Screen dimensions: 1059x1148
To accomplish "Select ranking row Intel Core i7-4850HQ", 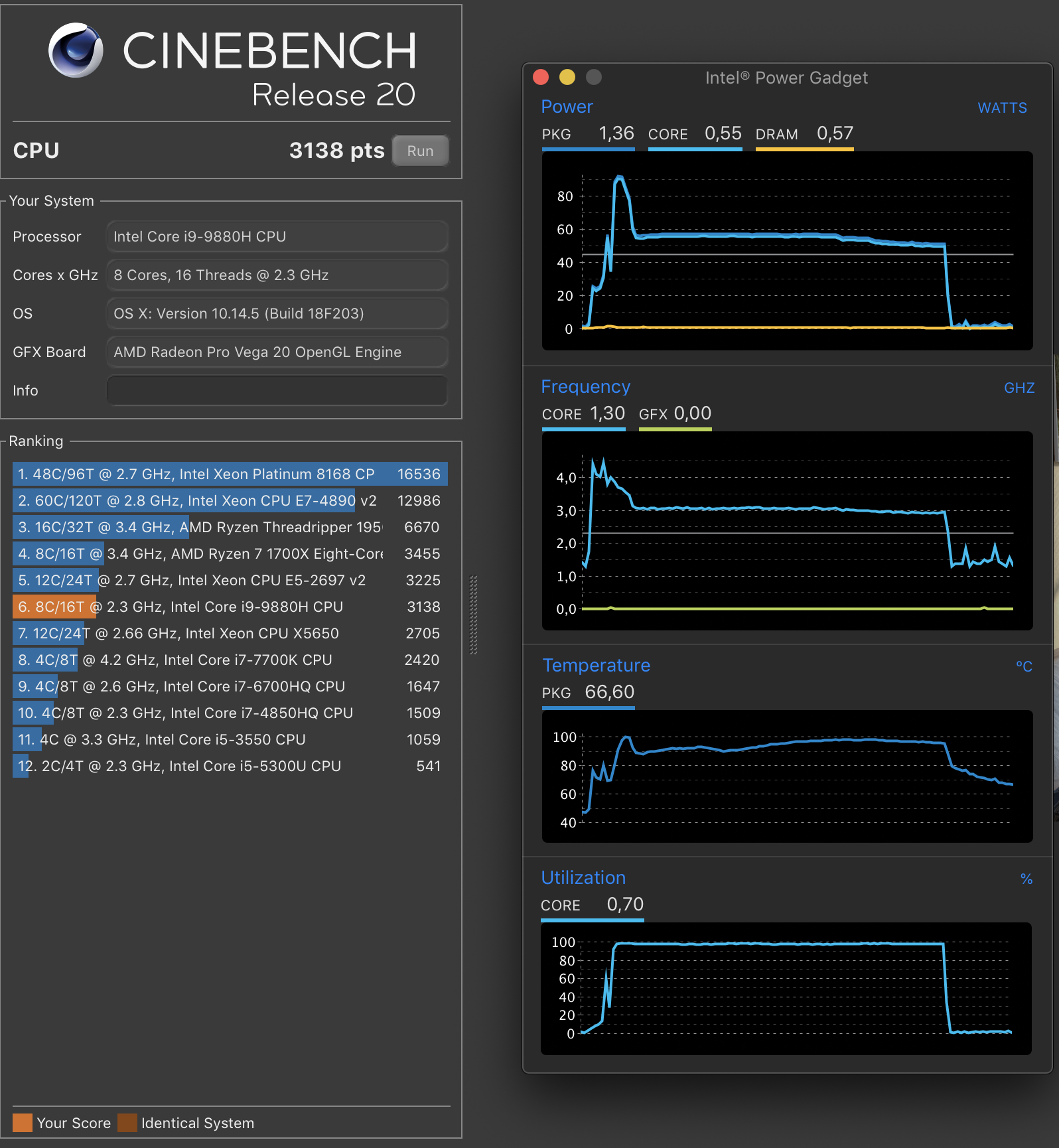I will pos(230,713).
